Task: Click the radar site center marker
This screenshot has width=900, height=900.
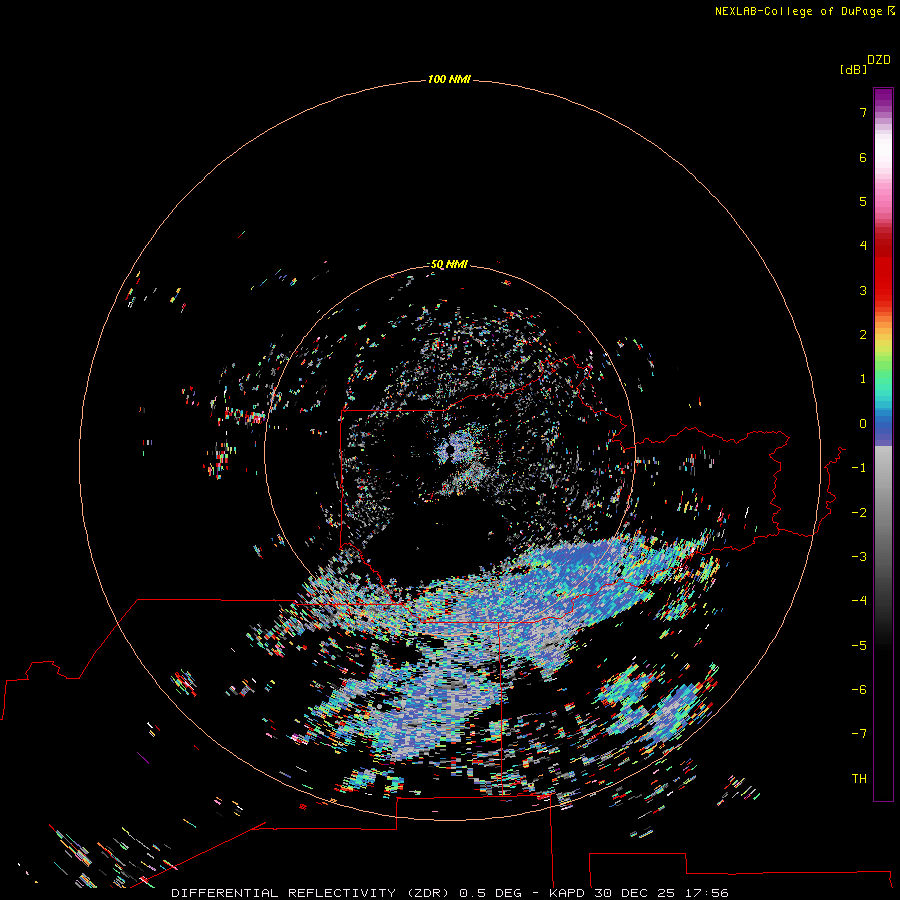Action: 450,452
